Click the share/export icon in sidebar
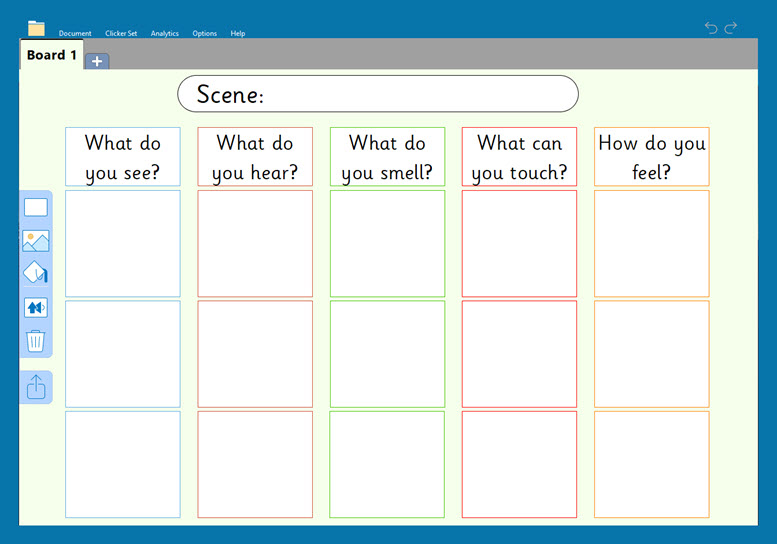 coord(35,387)
